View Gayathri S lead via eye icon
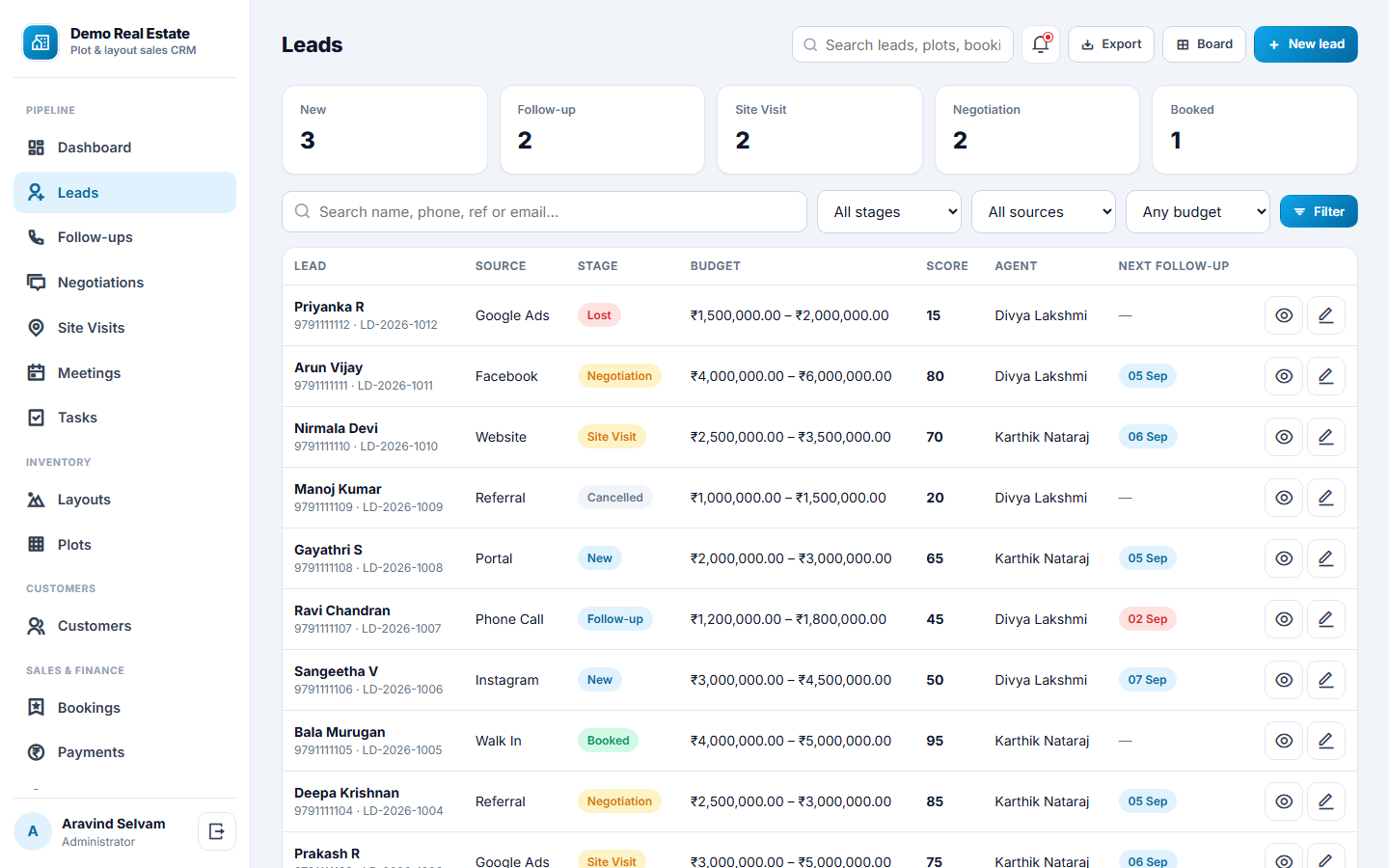Image resolution: width=1389 pixels, height=868 pixels. (1284, 558)
